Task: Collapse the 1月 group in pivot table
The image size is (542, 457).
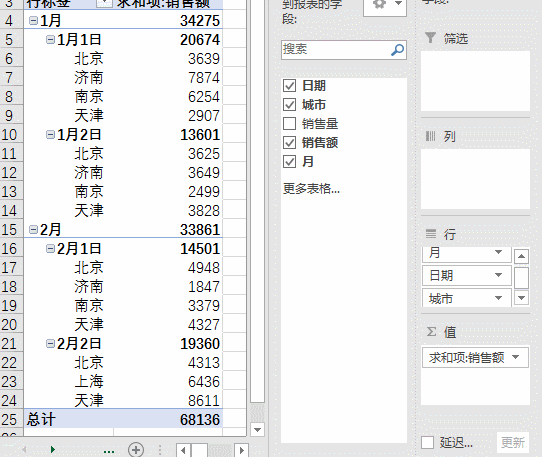Action: [33, 21]
